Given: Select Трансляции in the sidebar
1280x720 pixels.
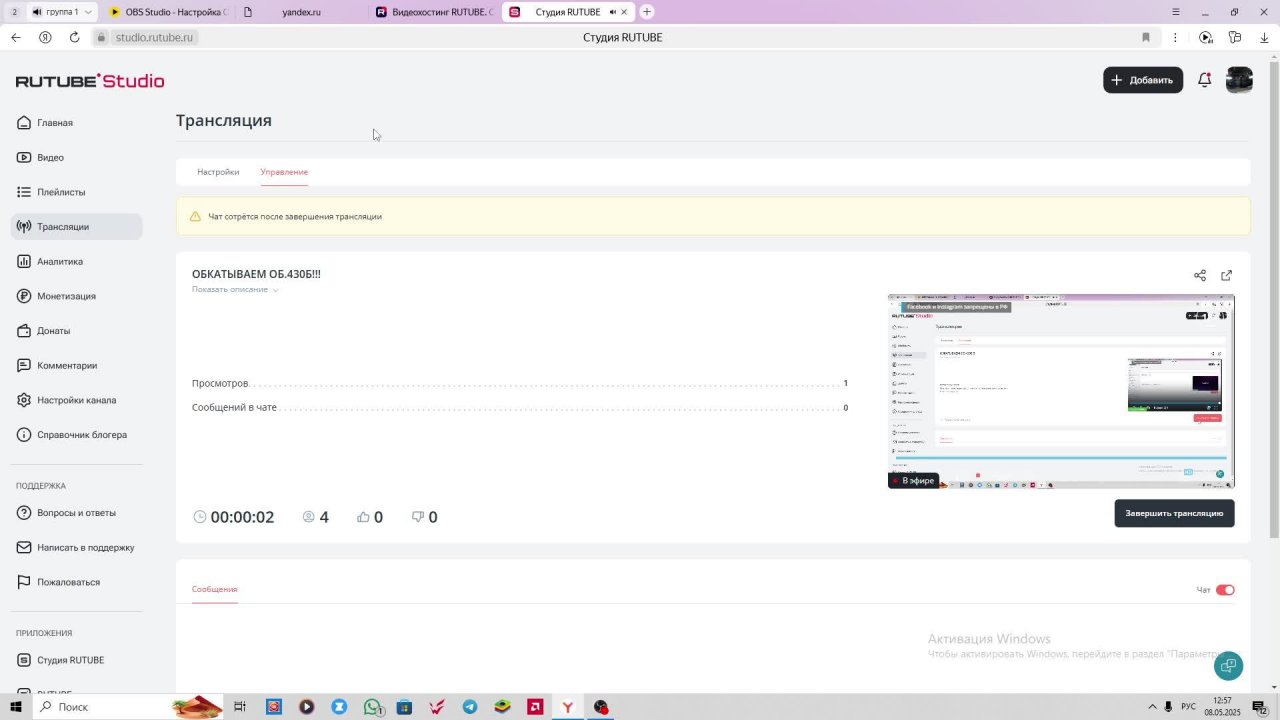Looking at the screenshot, I should click(76, 227).
